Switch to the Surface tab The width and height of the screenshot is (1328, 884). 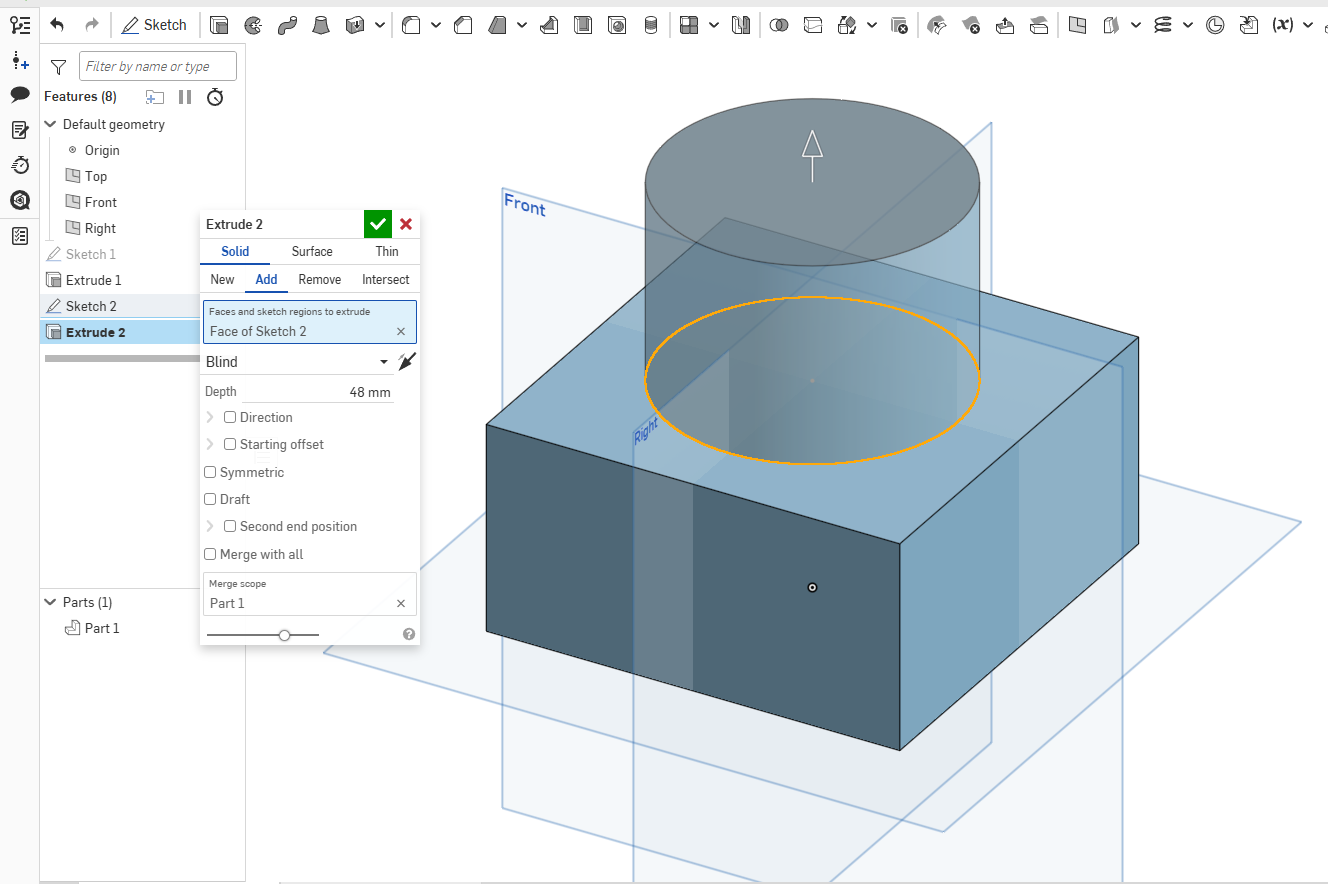coord(312,252)
